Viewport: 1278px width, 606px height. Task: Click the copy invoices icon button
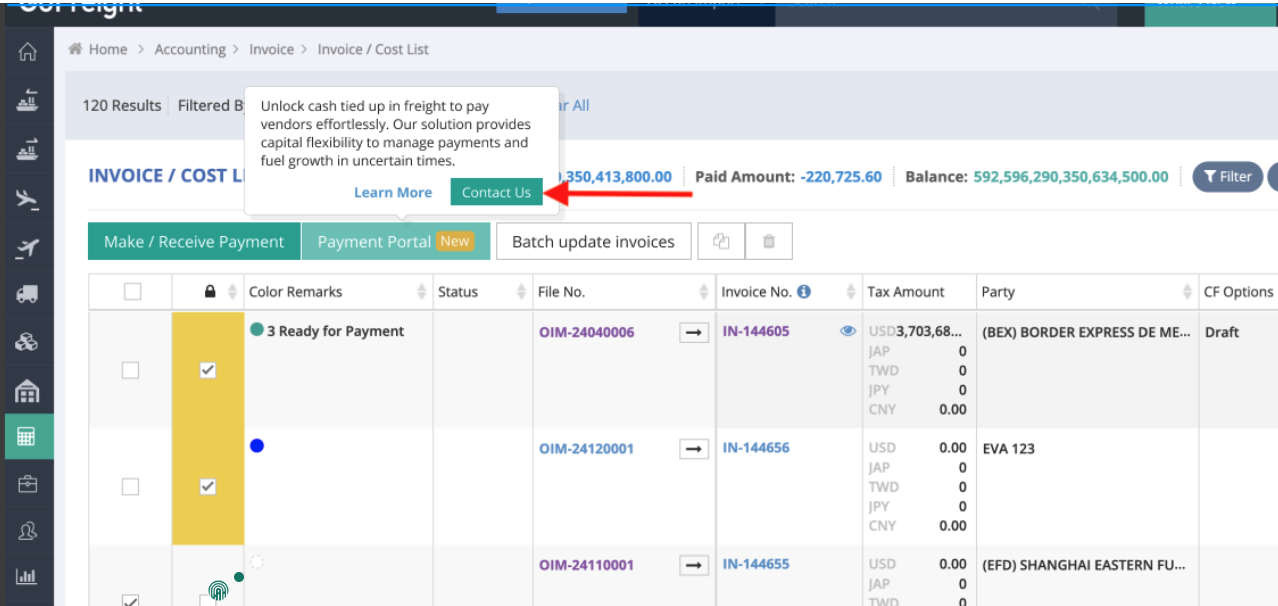pyautogui.click(x=721, y=241)
